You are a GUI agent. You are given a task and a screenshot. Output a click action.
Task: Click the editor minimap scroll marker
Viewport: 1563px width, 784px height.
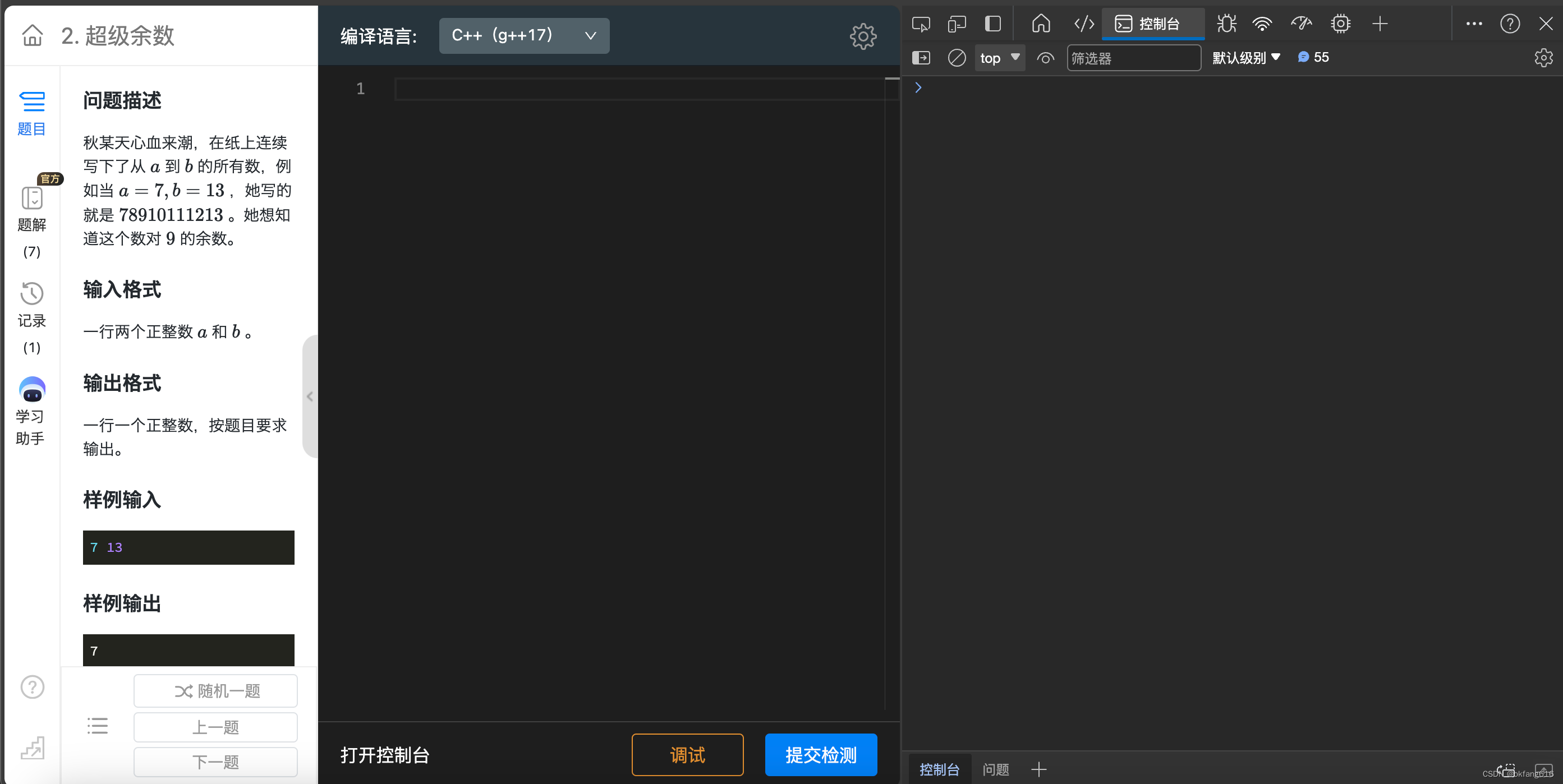[x=892, y=79]
